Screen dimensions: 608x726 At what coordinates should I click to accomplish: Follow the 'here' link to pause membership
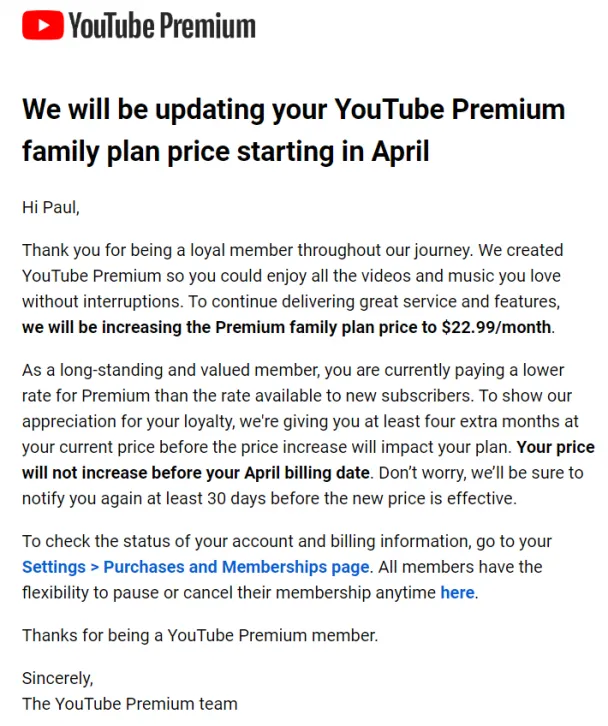pyautogui.click(x=457, y=592)
